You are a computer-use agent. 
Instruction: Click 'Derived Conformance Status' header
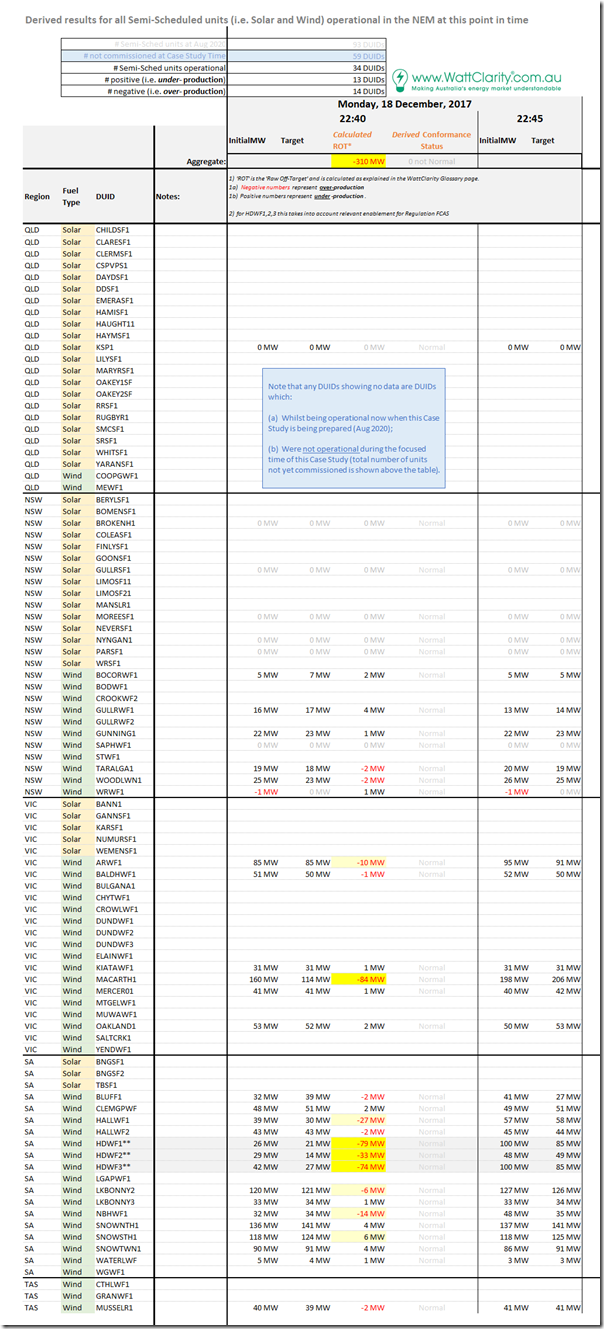pyautogui.click(x=432, y=139)
